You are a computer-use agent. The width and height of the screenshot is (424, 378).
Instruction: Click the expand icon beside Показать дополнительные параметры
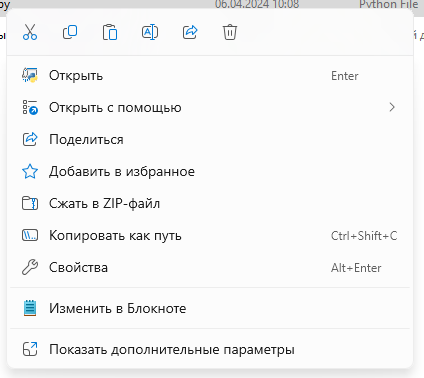pyautogui.click(x=30, y=349)
